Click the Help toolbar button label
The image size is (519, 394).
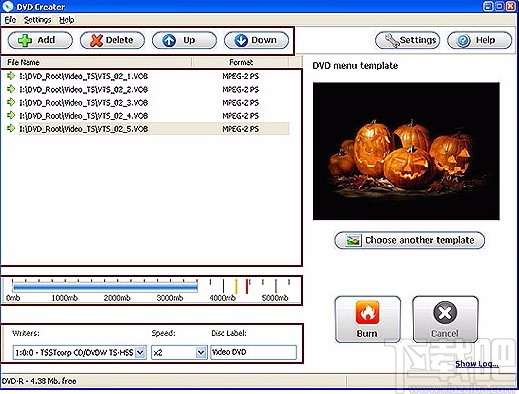point(485,40)
